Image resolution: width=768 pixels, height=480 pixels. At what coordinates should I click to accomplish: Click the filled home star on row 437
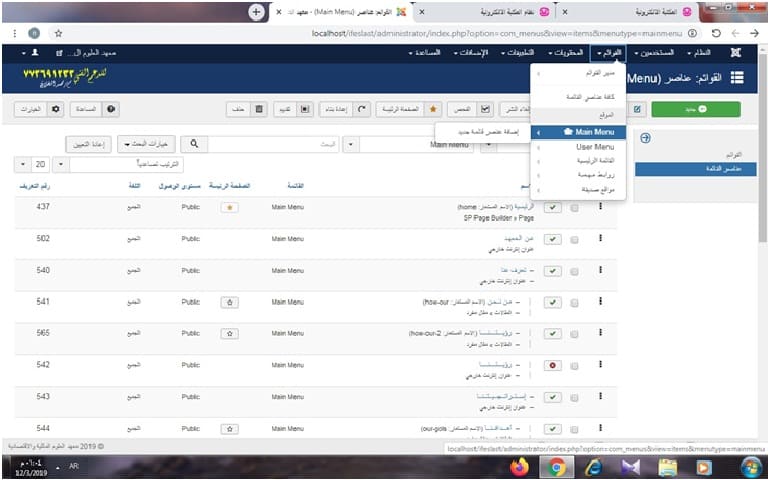pos(229,208)
